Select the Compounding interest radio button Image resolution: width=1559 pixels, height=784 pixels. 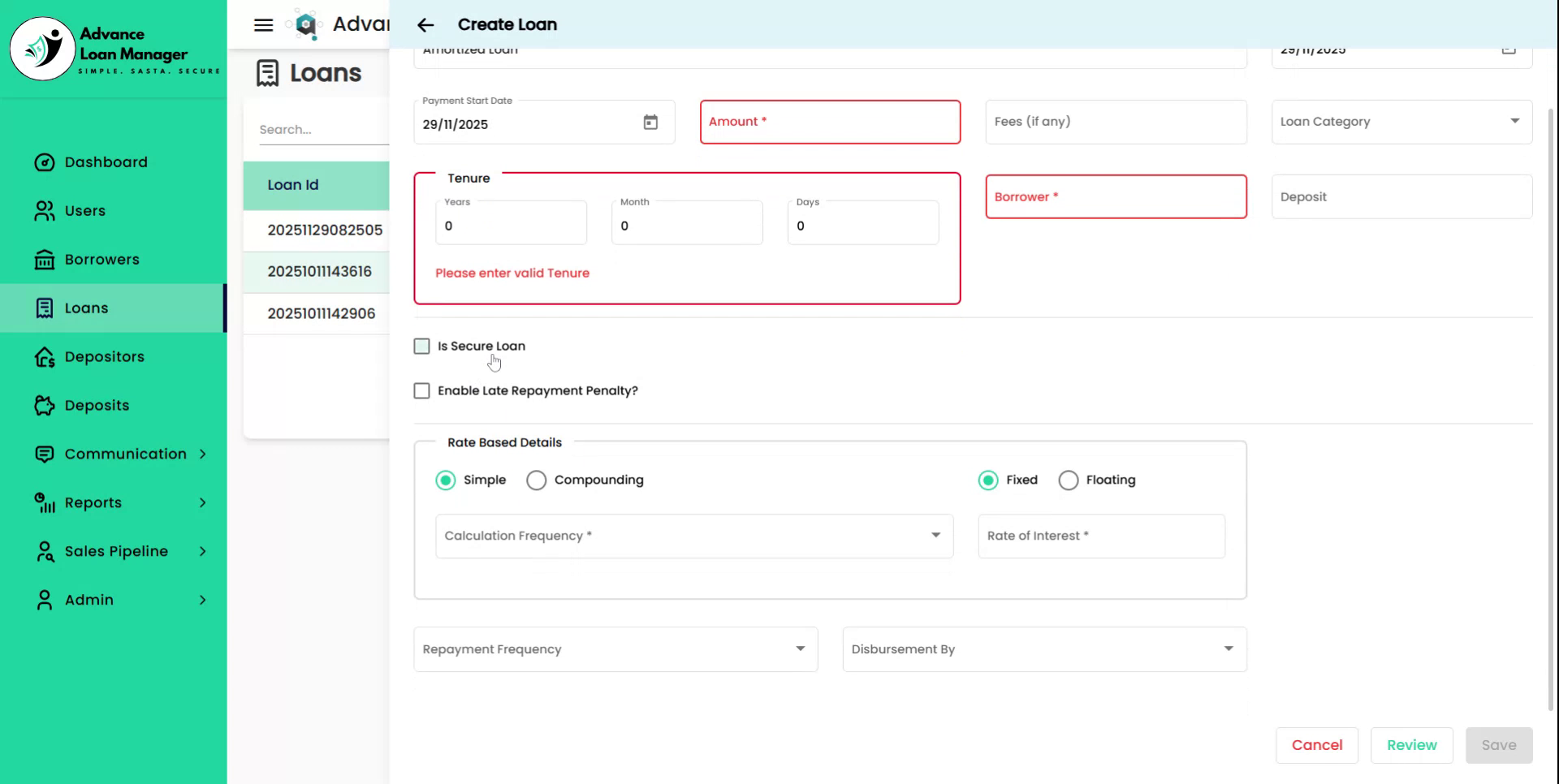click(536, 480)
